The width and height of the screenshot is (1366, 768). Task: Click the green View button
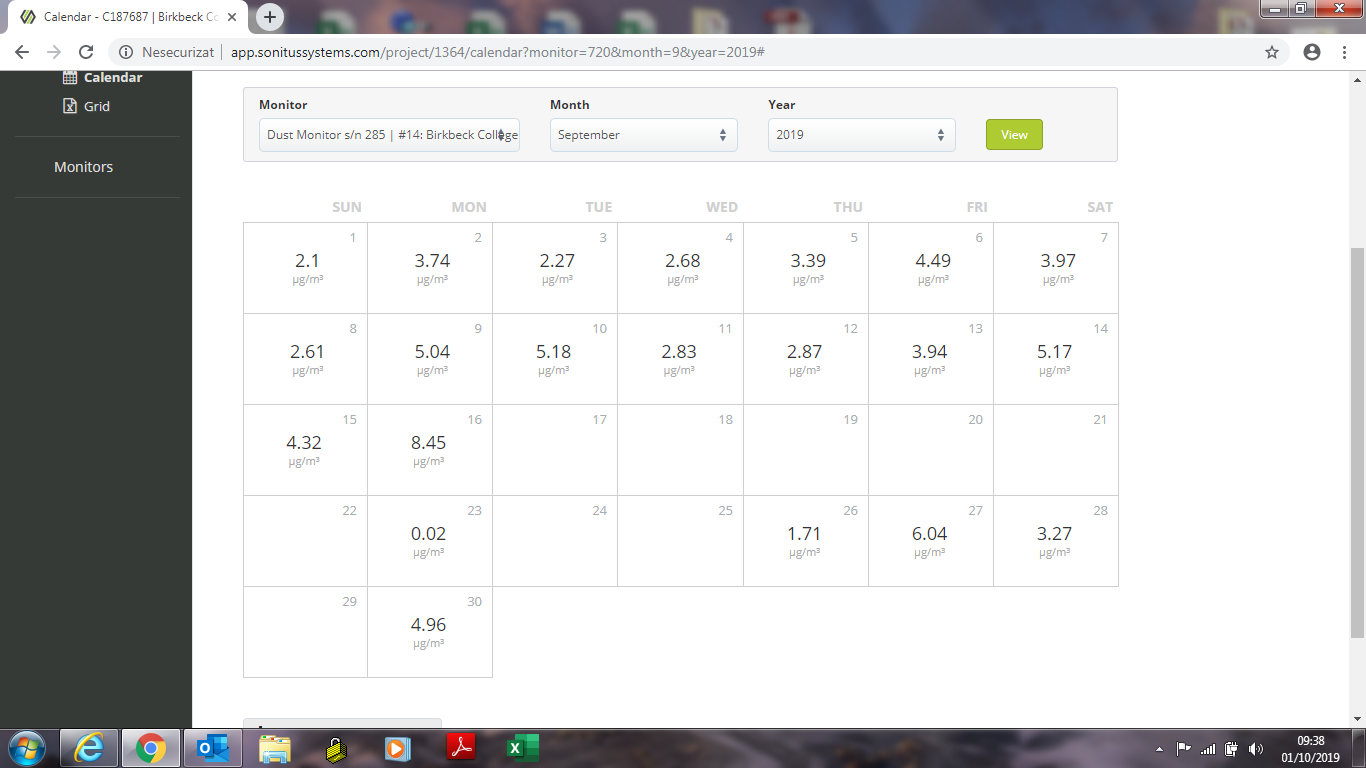[1014, 135]
